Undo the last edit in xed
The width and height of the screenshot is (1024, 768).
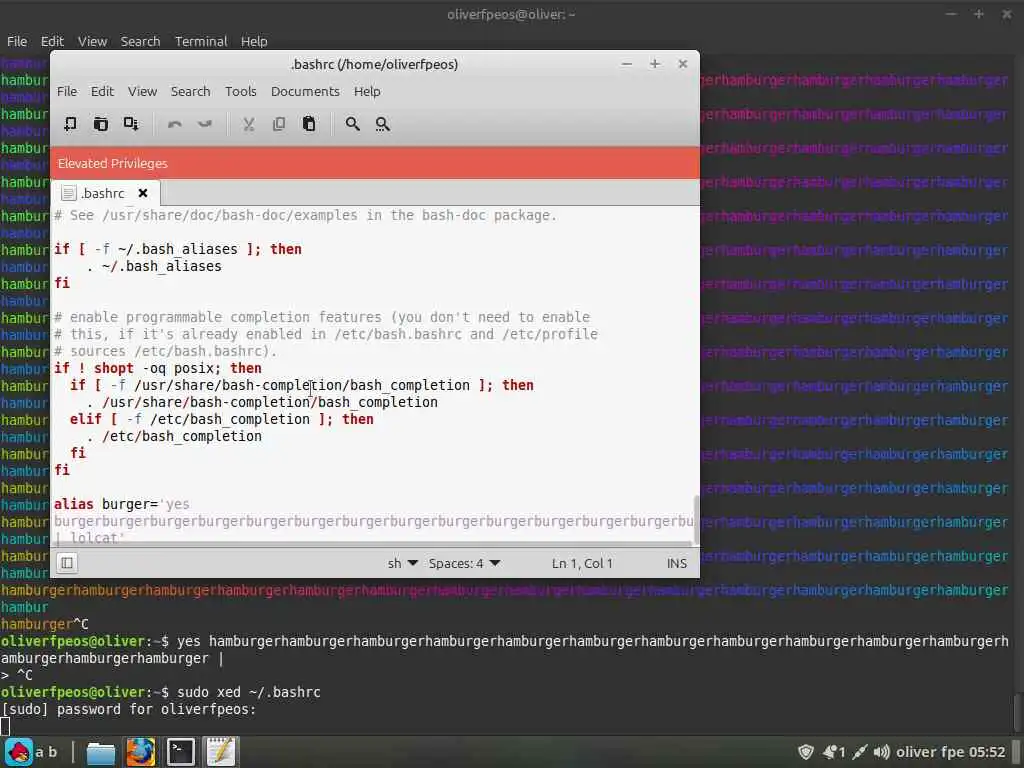tap(174, 124)
